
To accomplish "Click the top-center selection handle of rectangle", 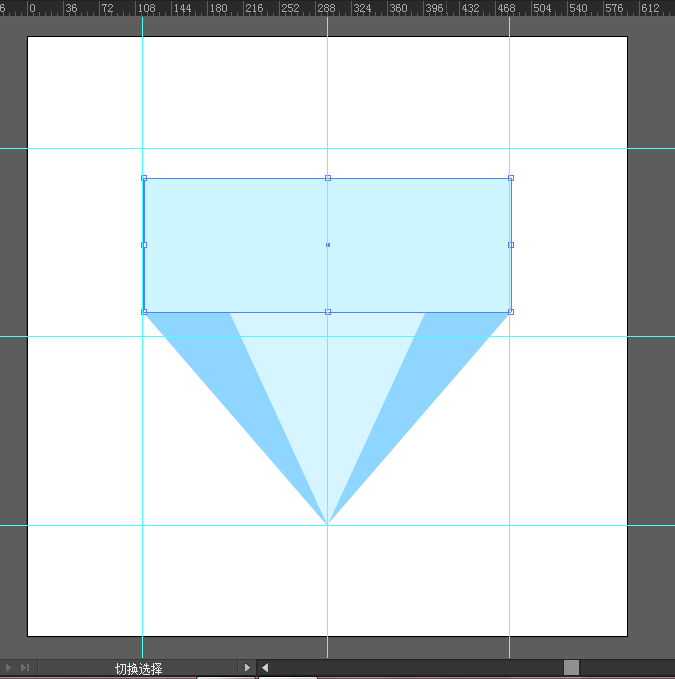I will (328, 178).
